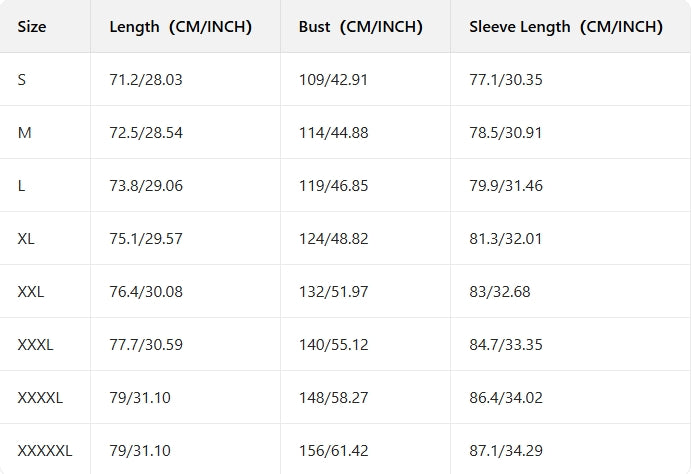692x474 pixels.
Task: Select the XXXL size cell
Action: 35,345
